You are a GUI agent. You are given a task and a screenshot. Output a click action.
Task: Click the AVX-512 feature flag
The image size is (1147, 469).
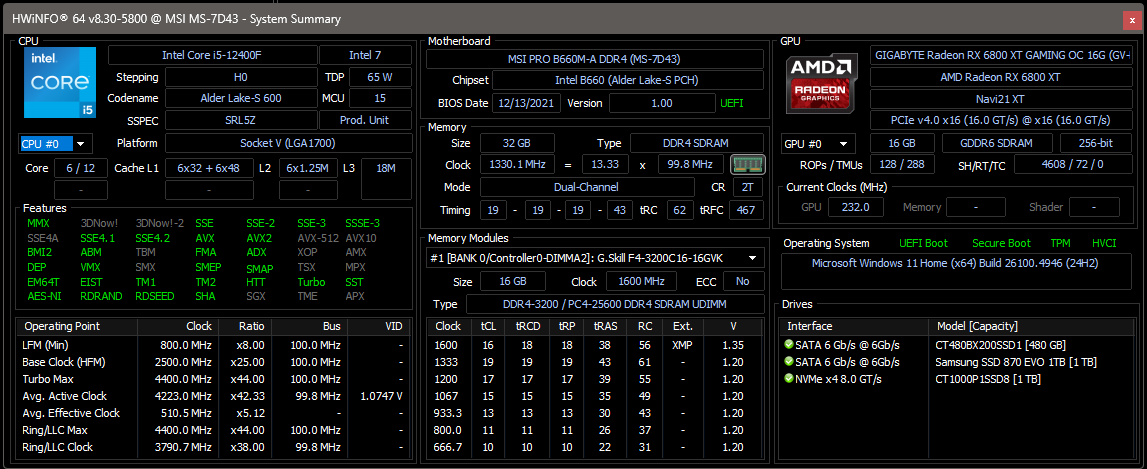pyautogui.click(x=316, y=238)
